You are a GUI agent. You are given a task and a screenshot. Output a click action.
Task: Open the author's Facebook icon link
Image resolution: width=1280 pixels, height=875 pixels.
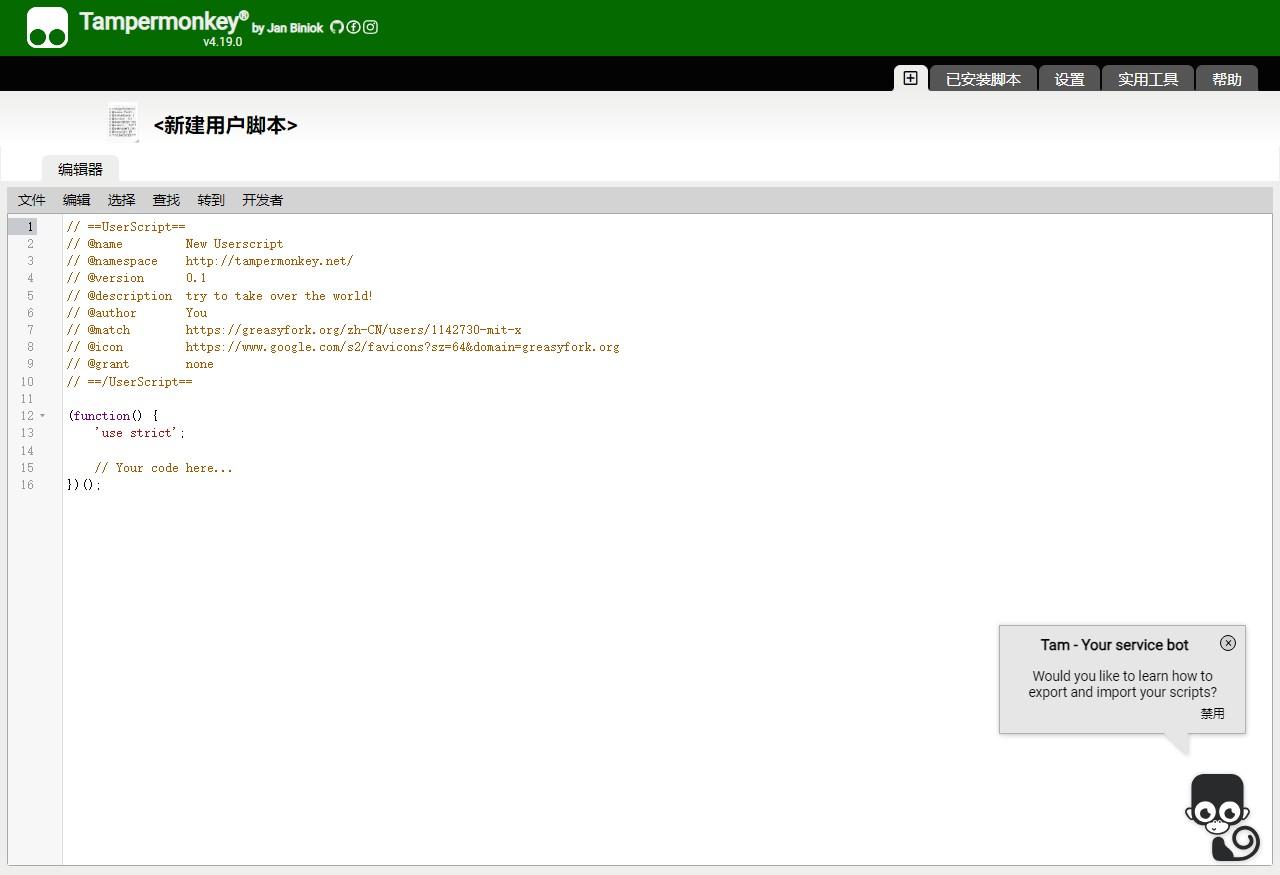click(353, 27)
